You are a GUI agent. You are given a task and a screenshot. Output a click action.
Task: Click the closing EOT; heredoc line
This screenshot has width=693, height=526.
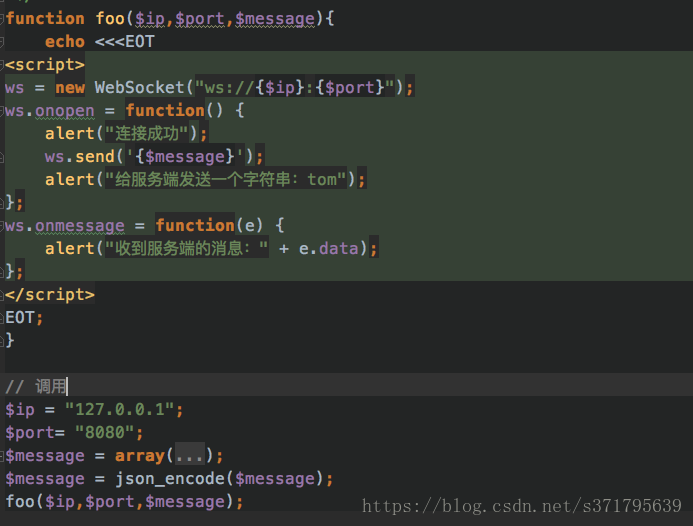pyautogui.click(x=24, y=317)
